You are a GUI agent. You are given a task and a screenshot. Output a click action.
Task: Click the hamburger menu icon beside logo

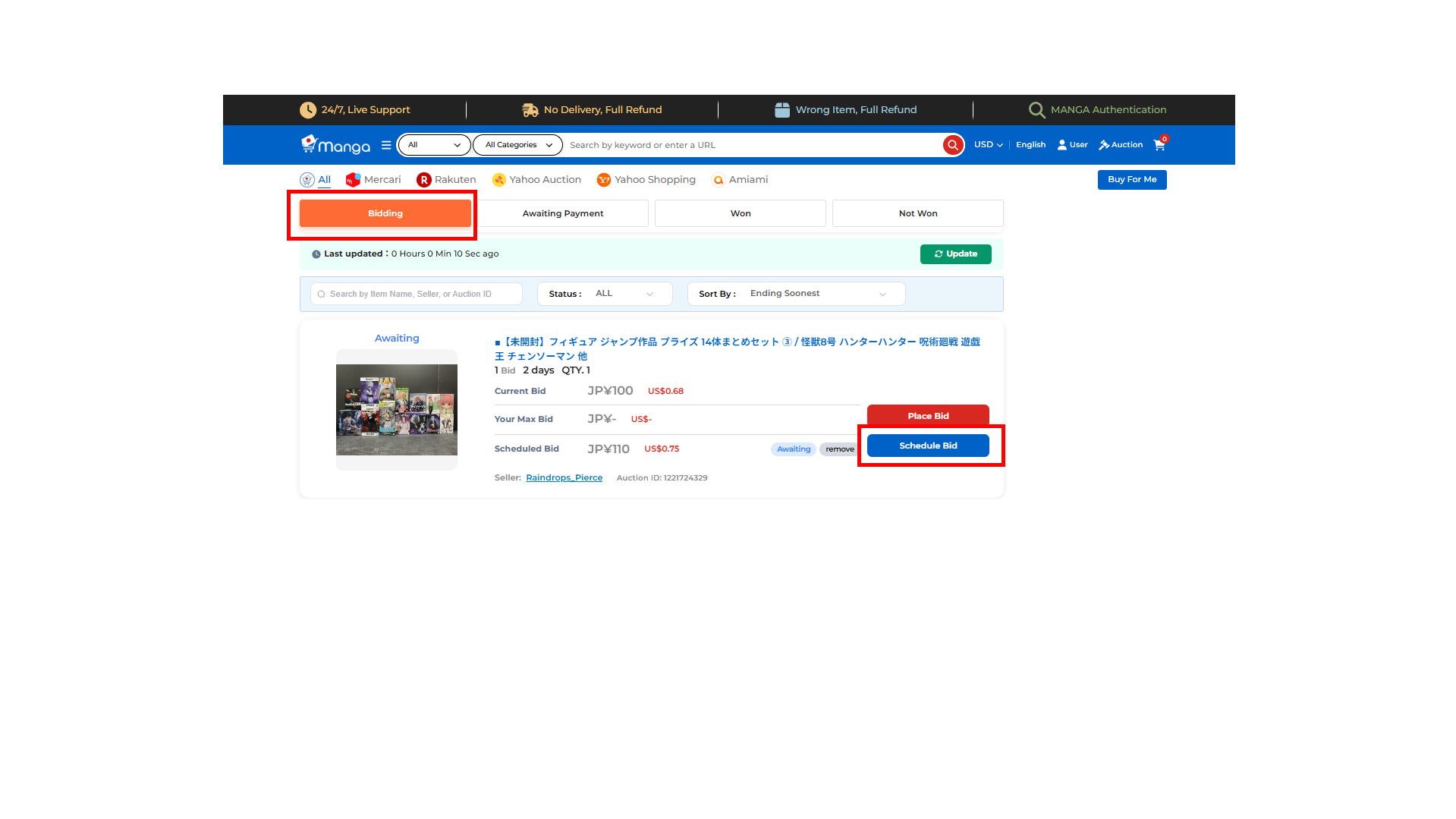pos(386,145)
